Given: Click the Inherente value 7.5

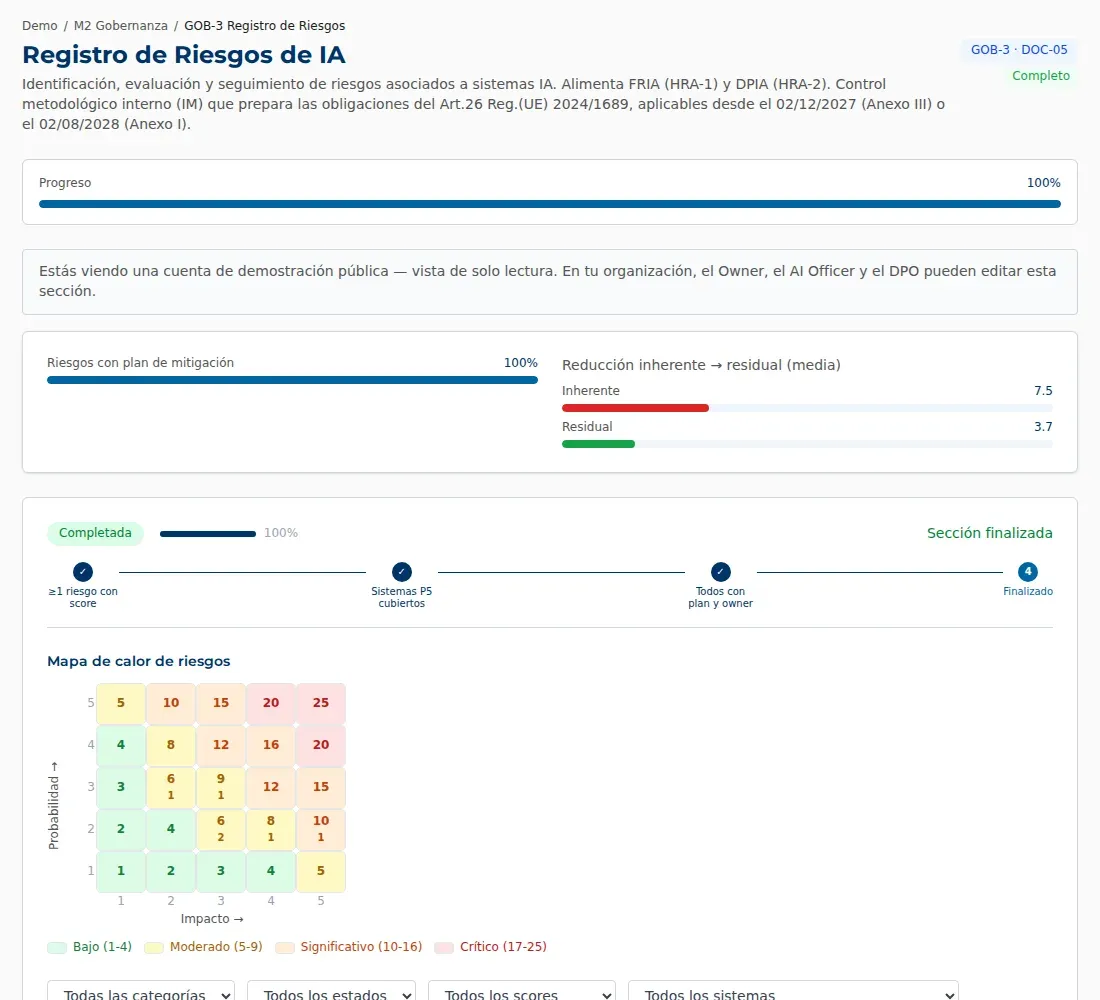Looking at the screenshot, I should point(1043,391).
